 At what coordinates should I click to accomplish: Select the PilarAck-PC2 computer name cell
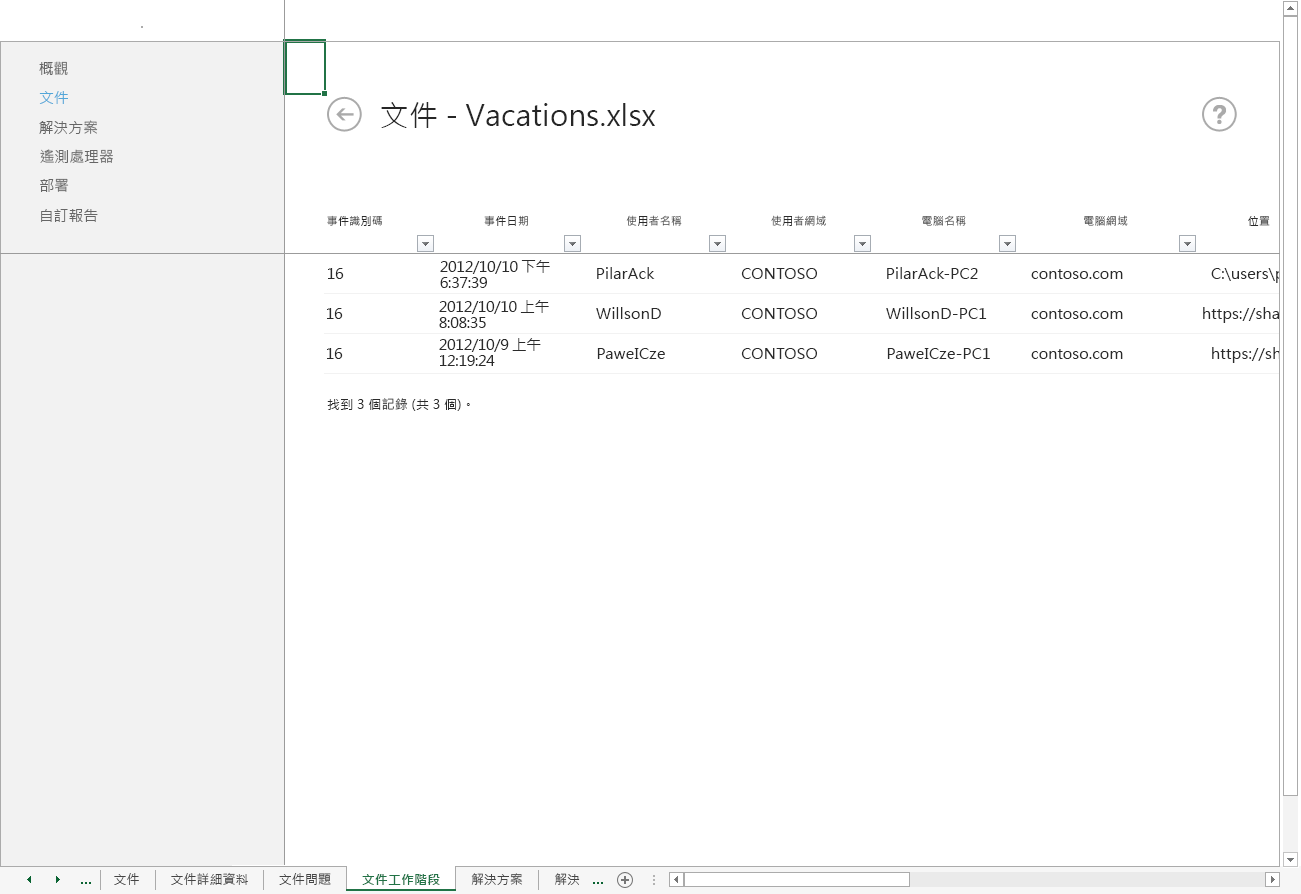[932, 274]
